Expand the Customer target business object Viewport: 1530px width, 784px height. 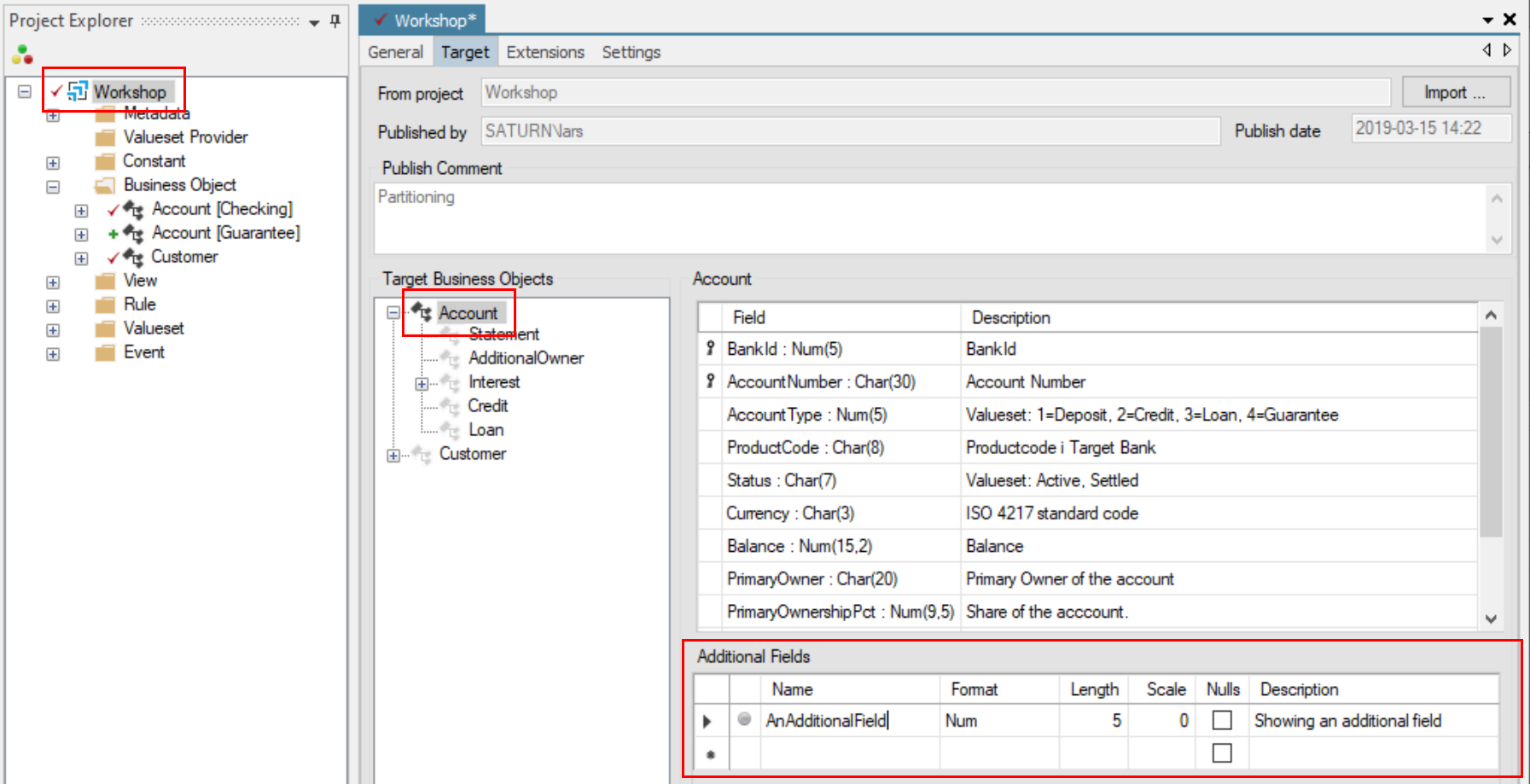393,456
